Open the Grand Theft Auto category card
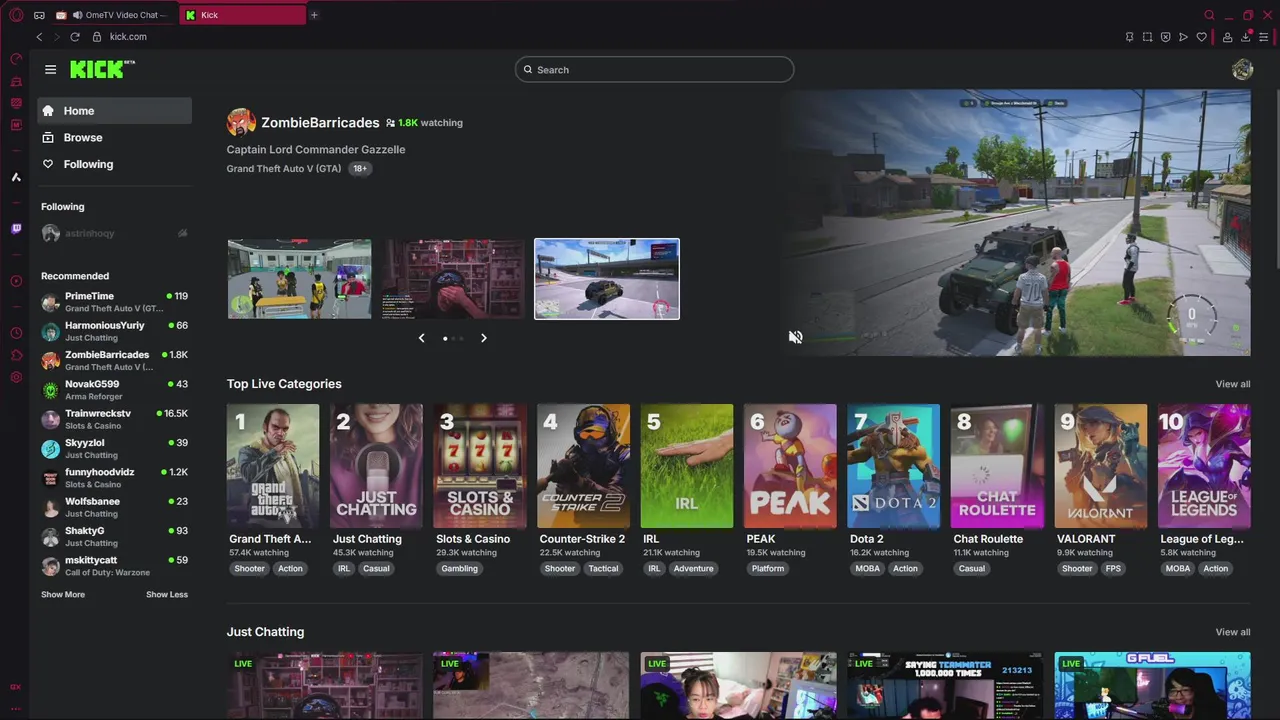Screen dimensions: 1280x720 click(273, 466)
